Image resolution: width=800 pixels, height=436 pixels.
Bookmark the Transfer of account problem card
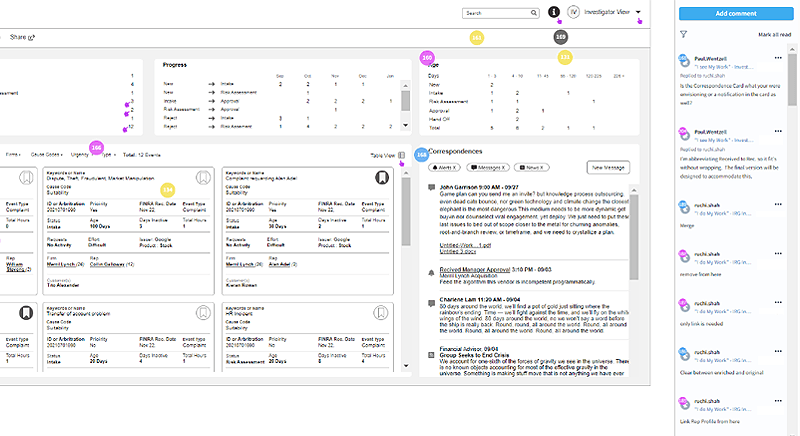203,313
